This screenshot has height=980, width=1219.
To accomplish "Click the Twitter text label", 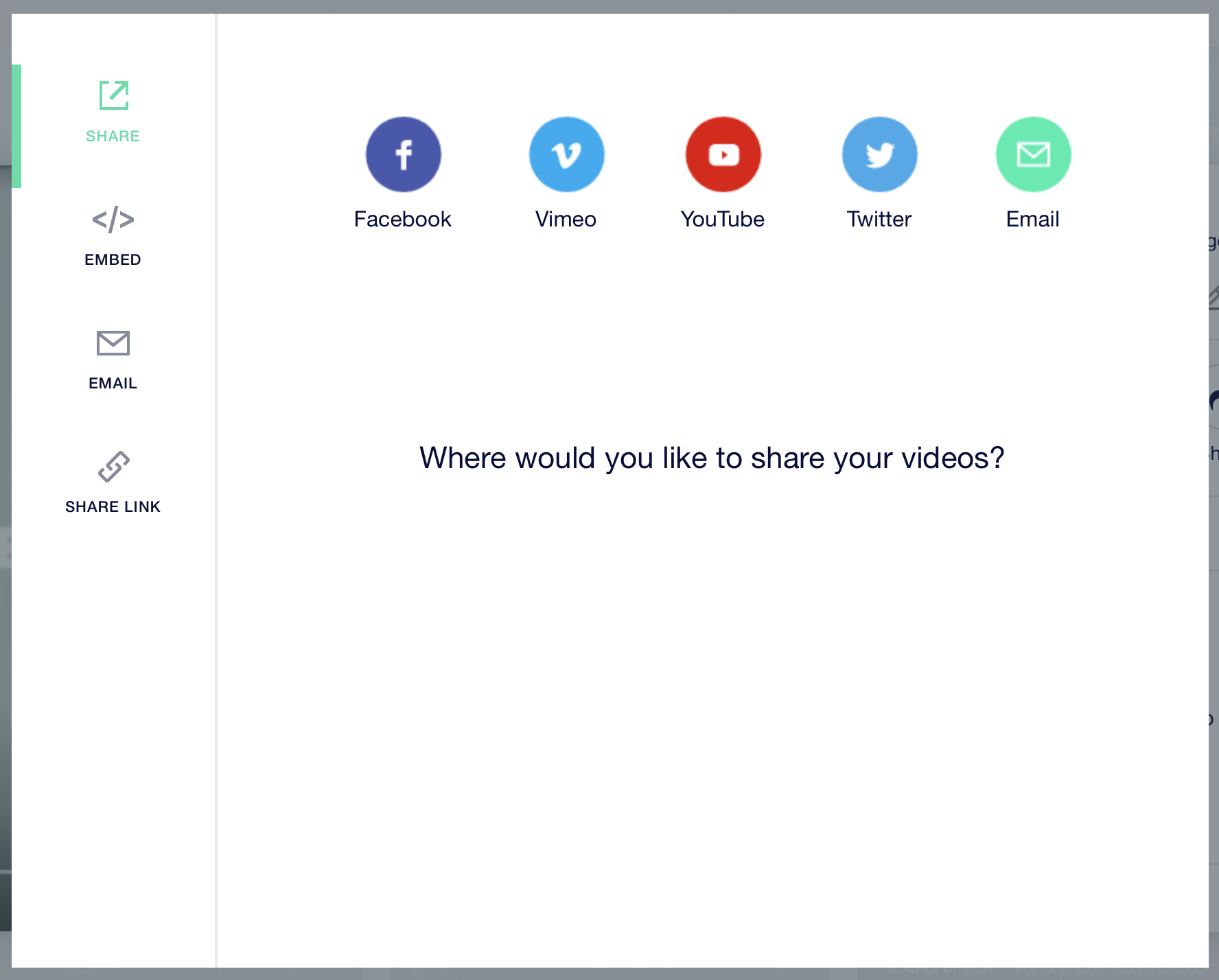I will tap(879, 219).
